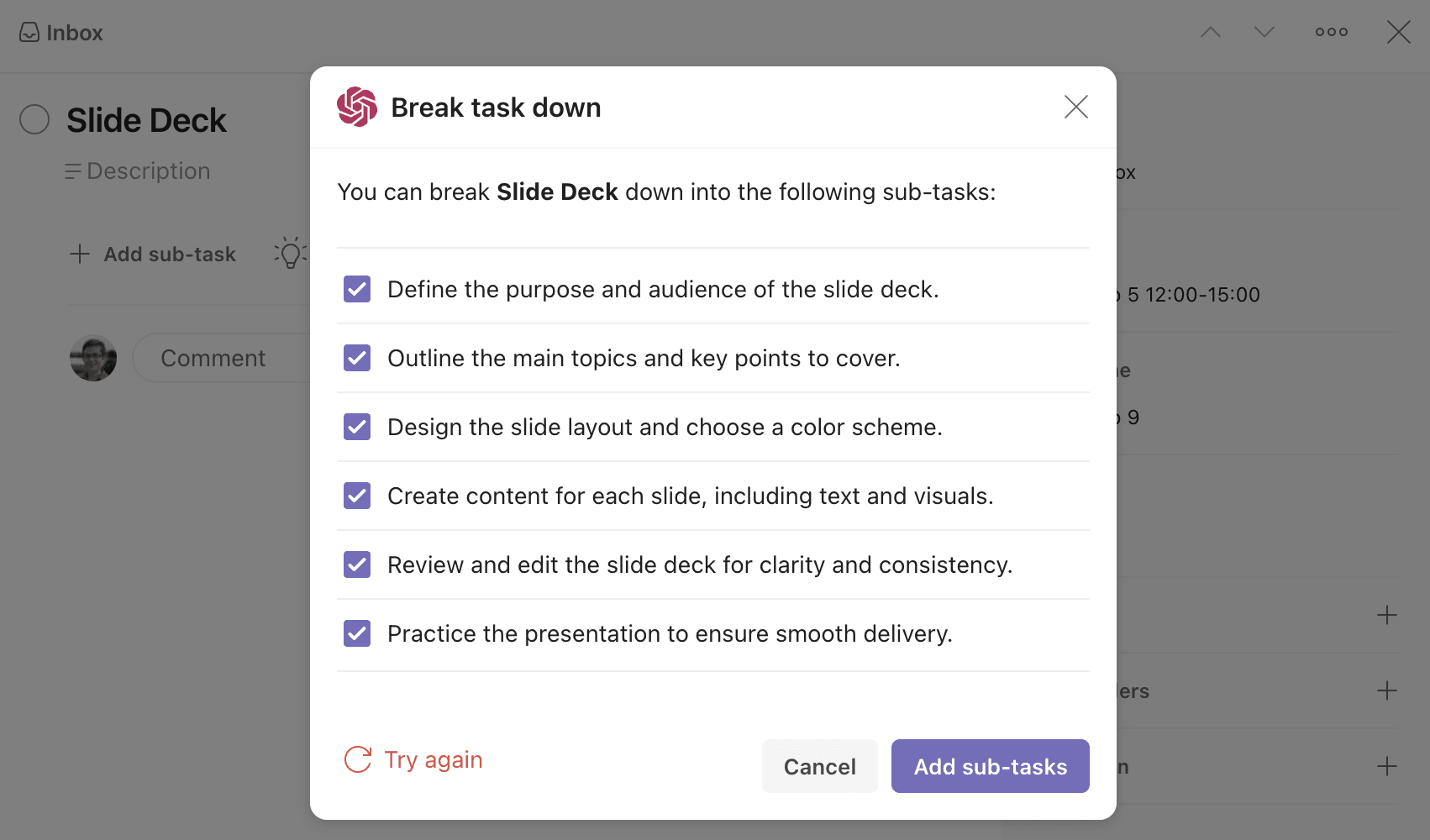Screen dimensions: 1430x840
Task: Mark Slide Deck task complete circle
Action: (34, 119)
